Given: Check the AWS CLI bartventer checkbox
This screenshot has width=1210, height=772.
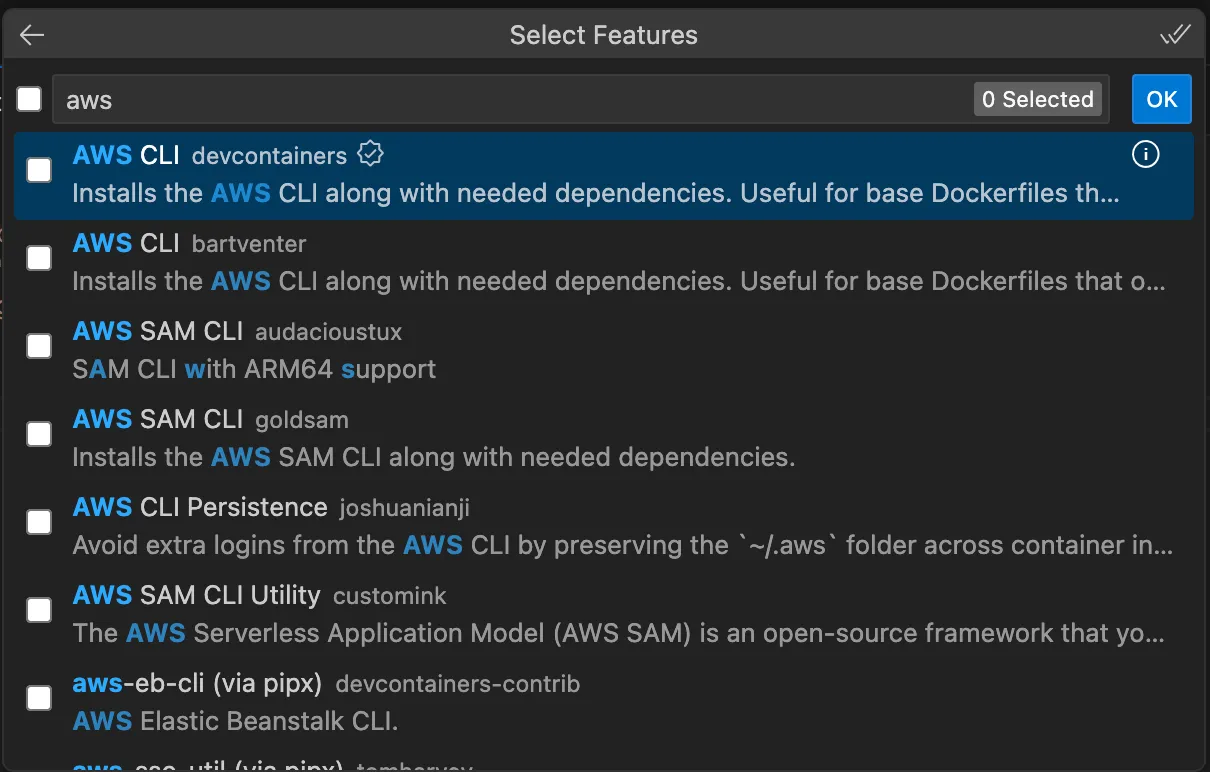Looking at the screenshot, I should coord(38,258).
